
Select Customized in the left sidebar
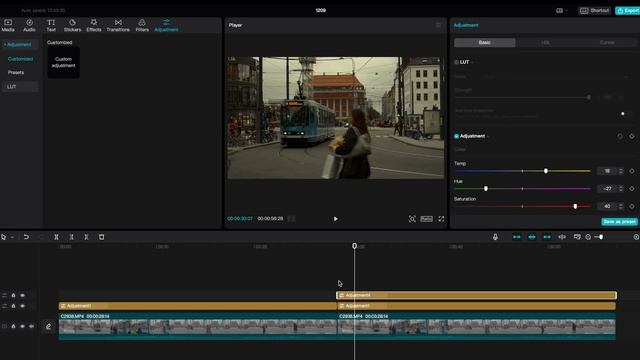[x=20, y=59]
